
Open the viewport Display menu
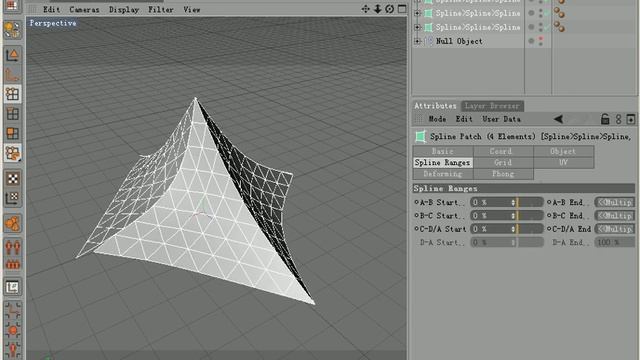click(124, 9)
